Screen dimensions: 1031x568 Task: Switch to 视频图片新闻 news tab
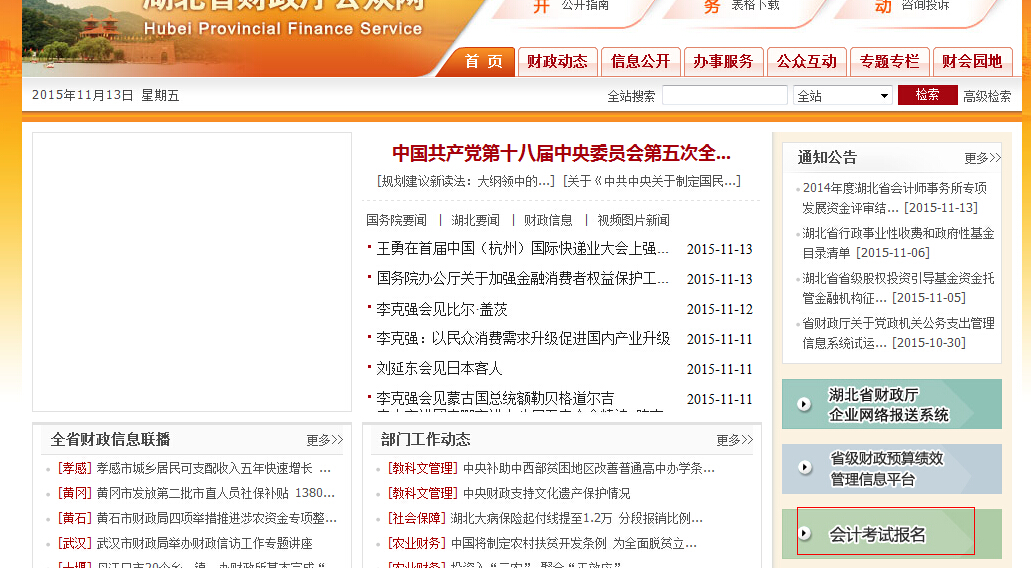point(633,220)
